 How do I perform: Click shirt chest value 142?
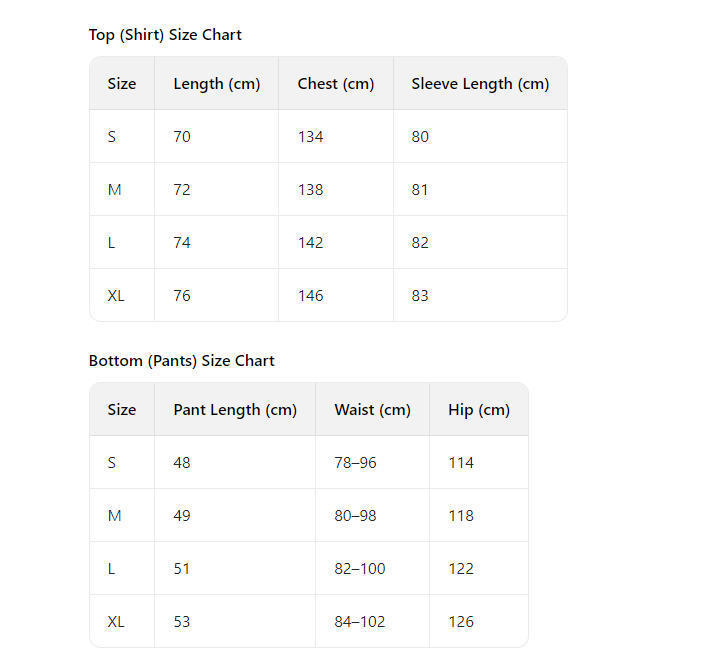coord(310,243)
